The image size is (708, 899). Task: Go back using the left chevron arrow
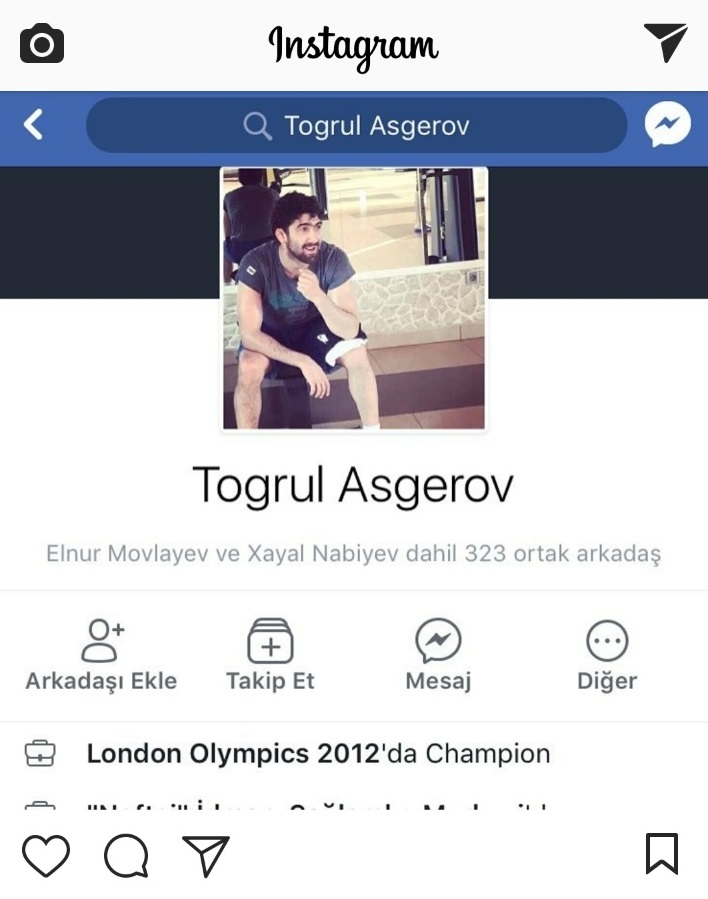pyautogui.click(x=33, y=124)
